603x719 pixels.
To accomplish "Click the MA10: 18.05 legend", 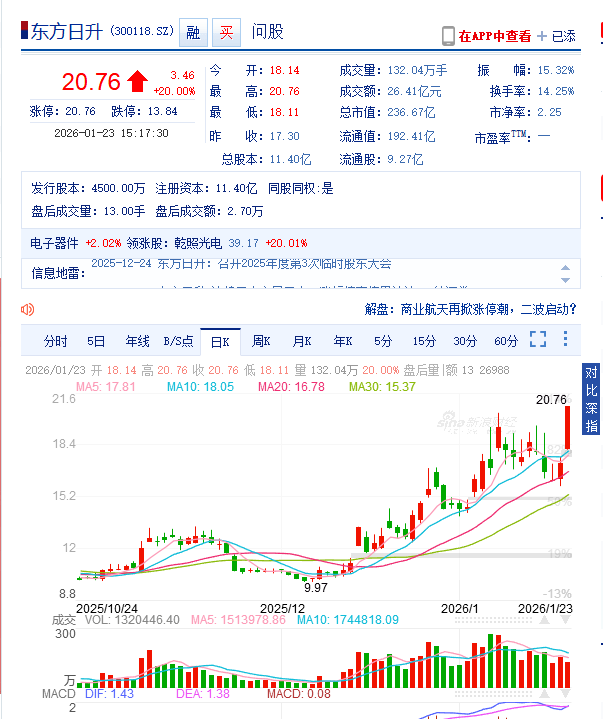I will 200,387.
